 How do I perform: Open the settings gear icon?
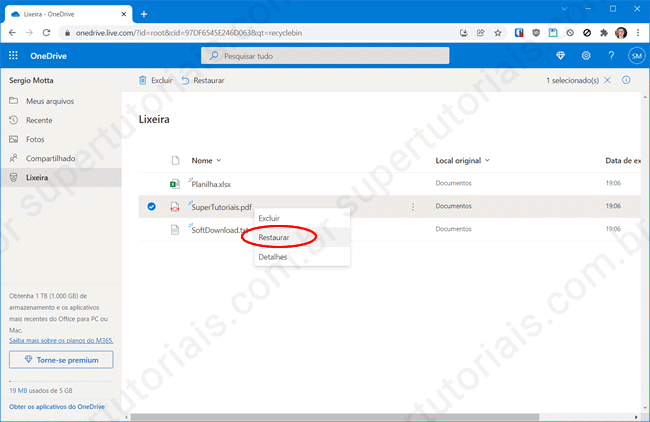(586, 56)
